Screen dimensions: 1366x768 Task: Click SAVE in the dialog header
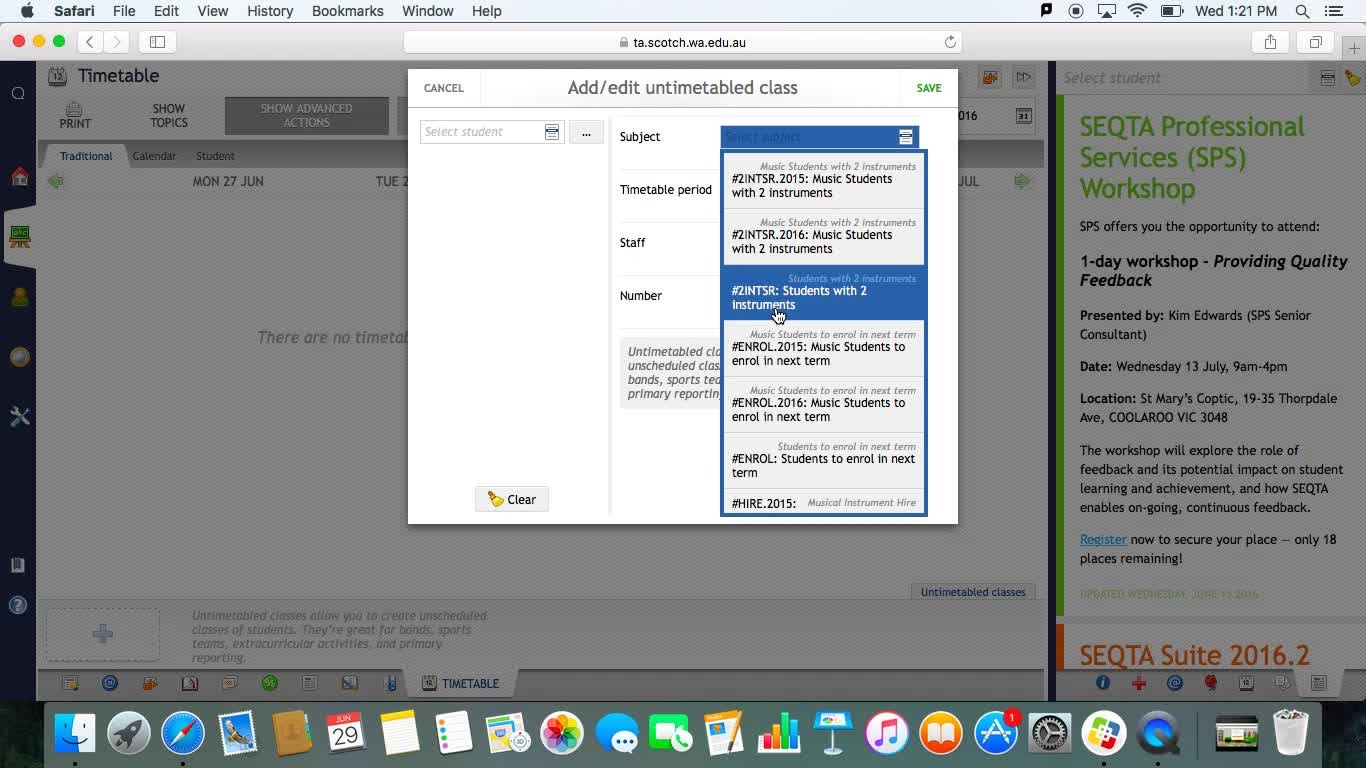point(928,88)
